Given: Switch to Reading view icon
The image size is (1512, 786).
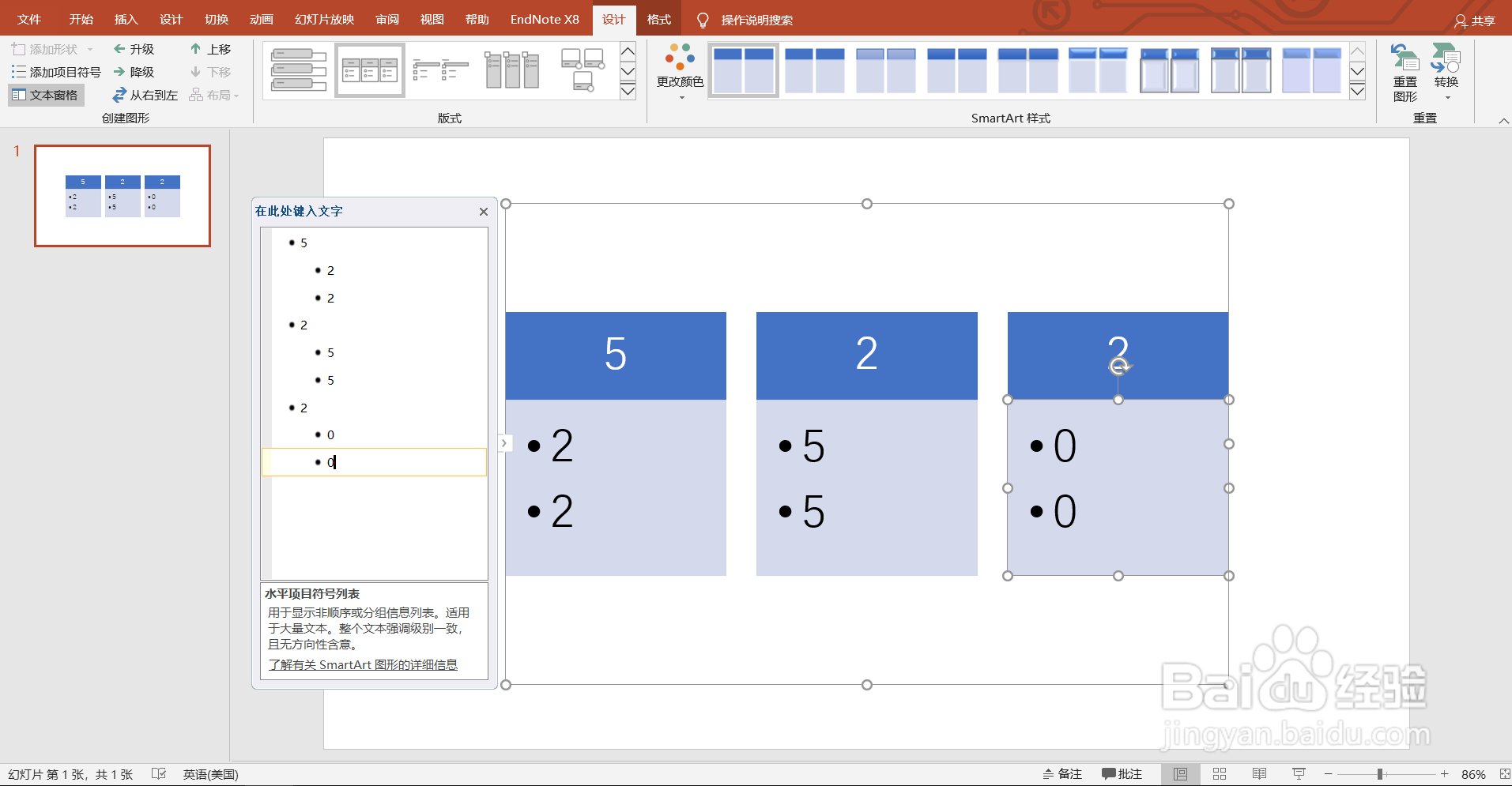Looking at the screenshot, I should click(x=1259, y=774).
